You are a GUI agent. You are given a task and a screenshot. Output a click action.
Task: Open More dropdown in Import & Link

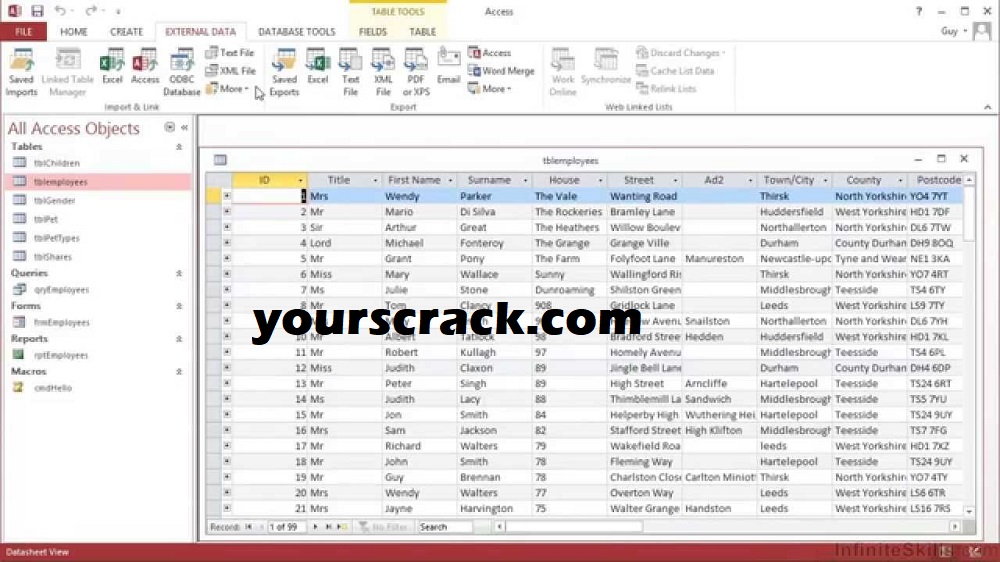tap(228, 89)
